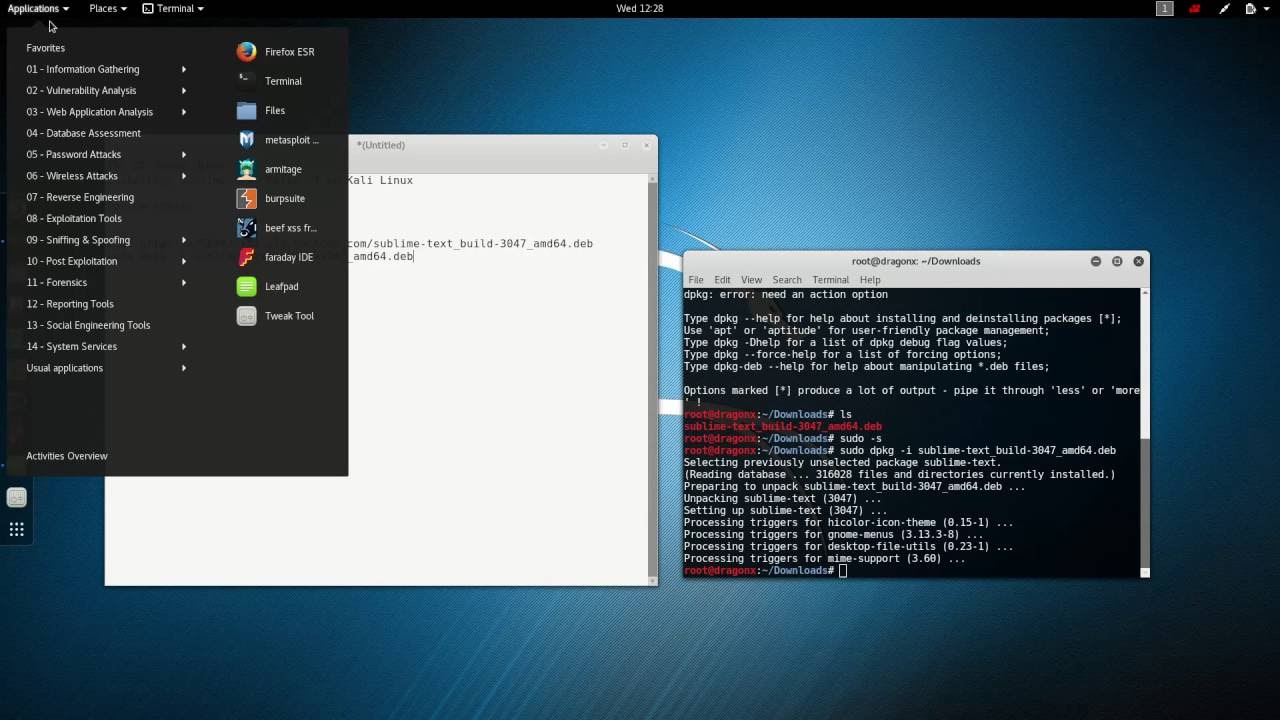
Task: Click the 'Setting up sublime-text (3047)' line
Action: click(x=785, y=510)
